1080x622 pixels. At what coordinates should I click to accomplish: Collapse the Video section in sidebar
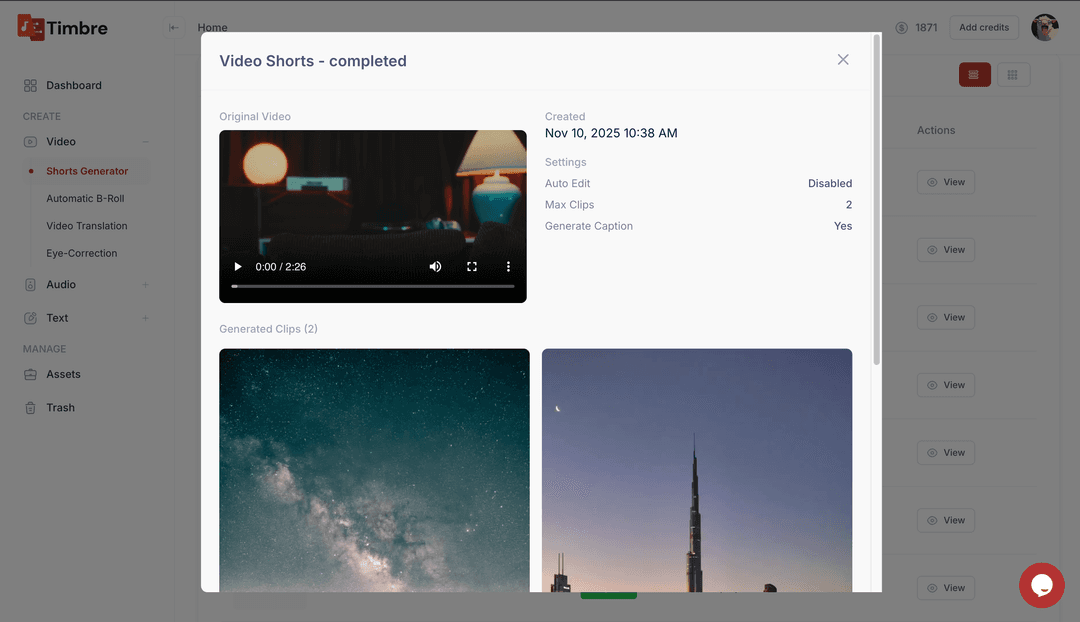click(x=145, y=142)
